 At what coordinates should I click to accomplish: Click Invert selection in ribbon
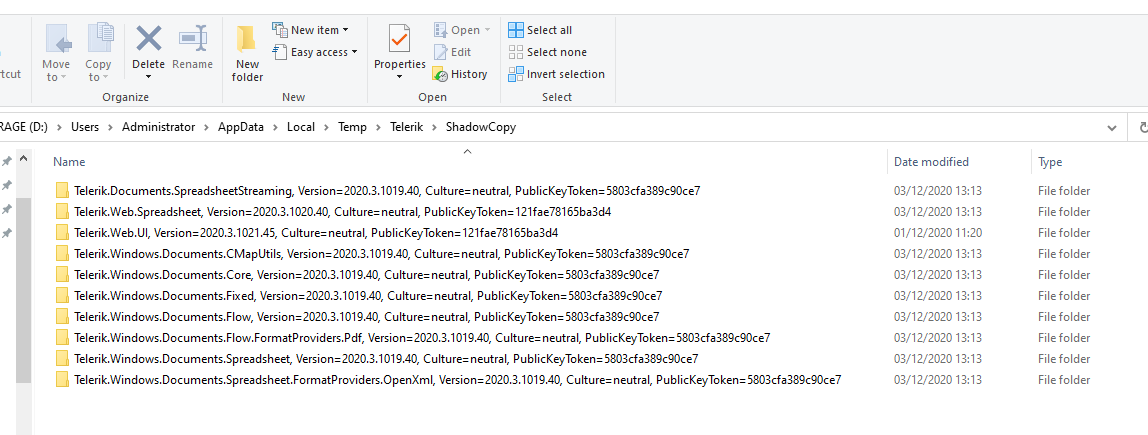(556, 74)
